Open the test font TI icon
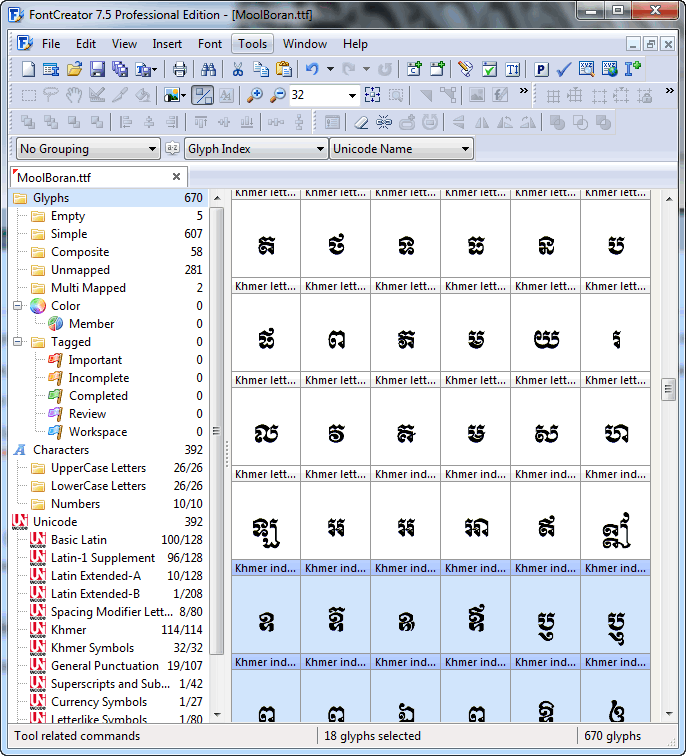This screenshot has width=686, height=756. pyautogui.click(x=512, y=69)
